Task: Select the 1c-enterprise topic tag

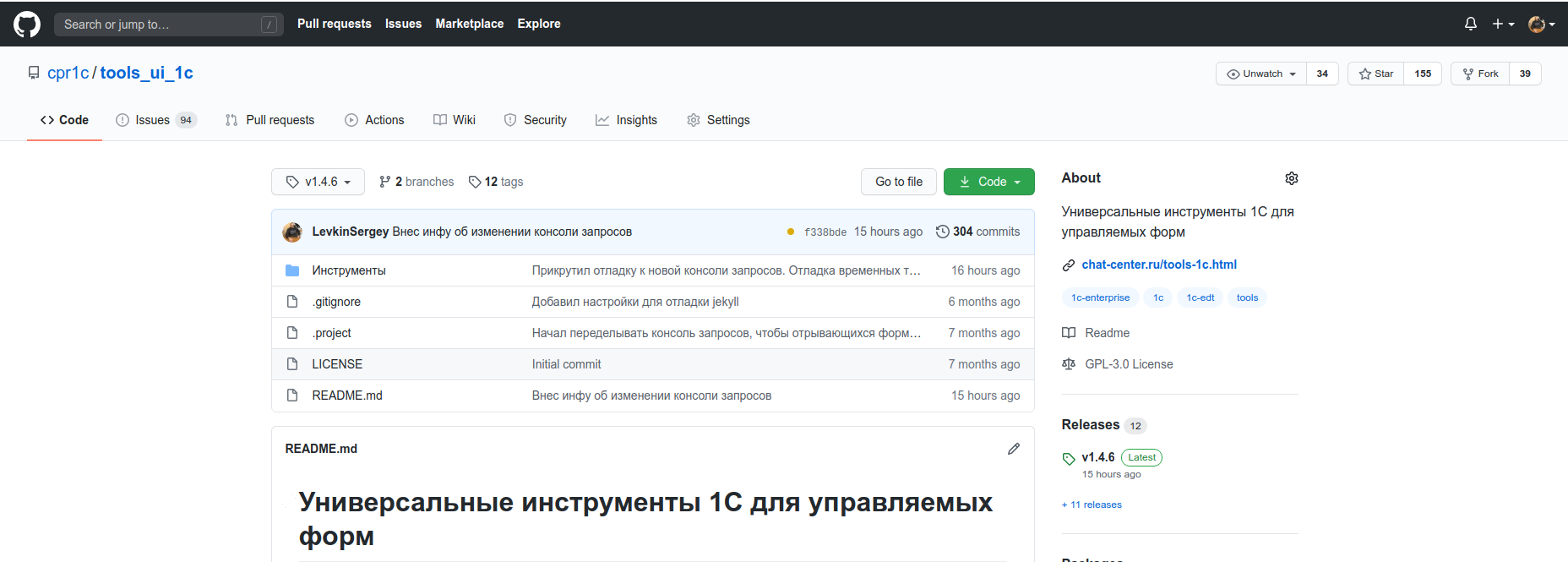Action: [1100, 297]
